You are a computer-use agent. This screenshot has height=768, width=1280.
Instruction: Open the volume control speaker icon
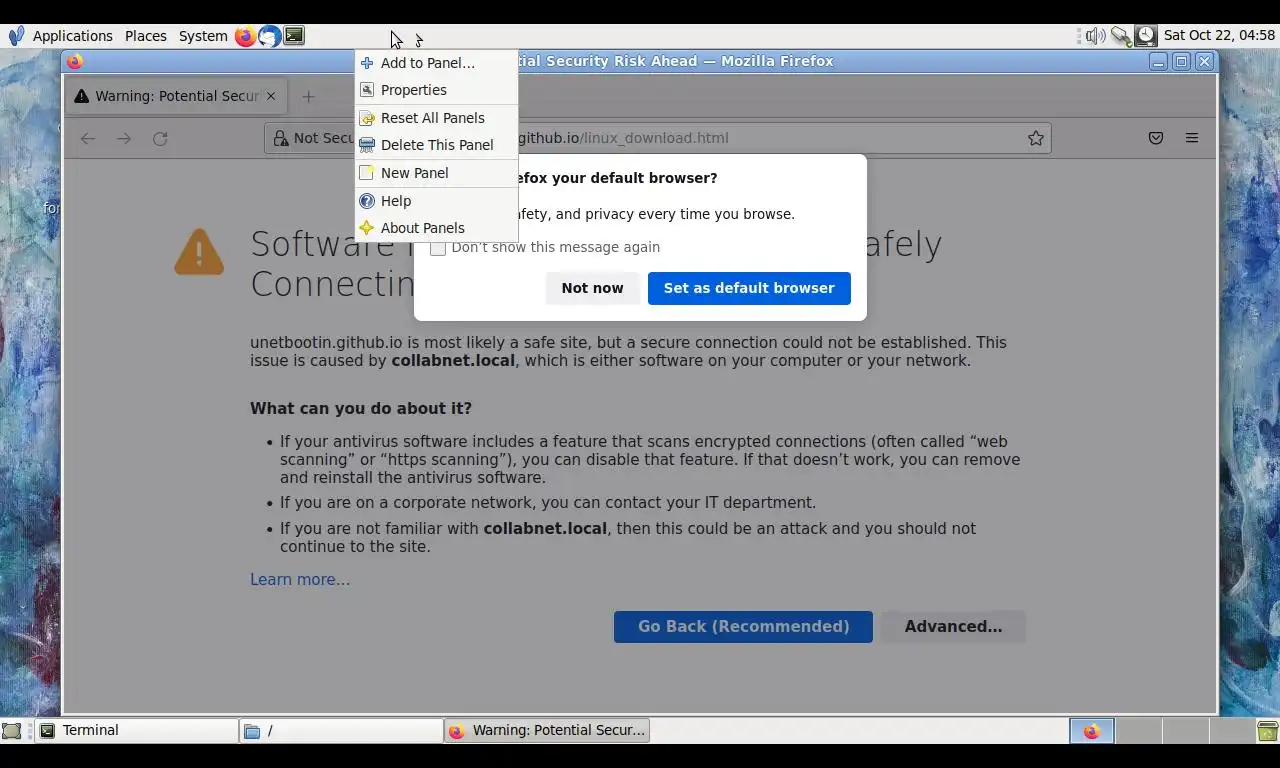[x=1096, y=36]
